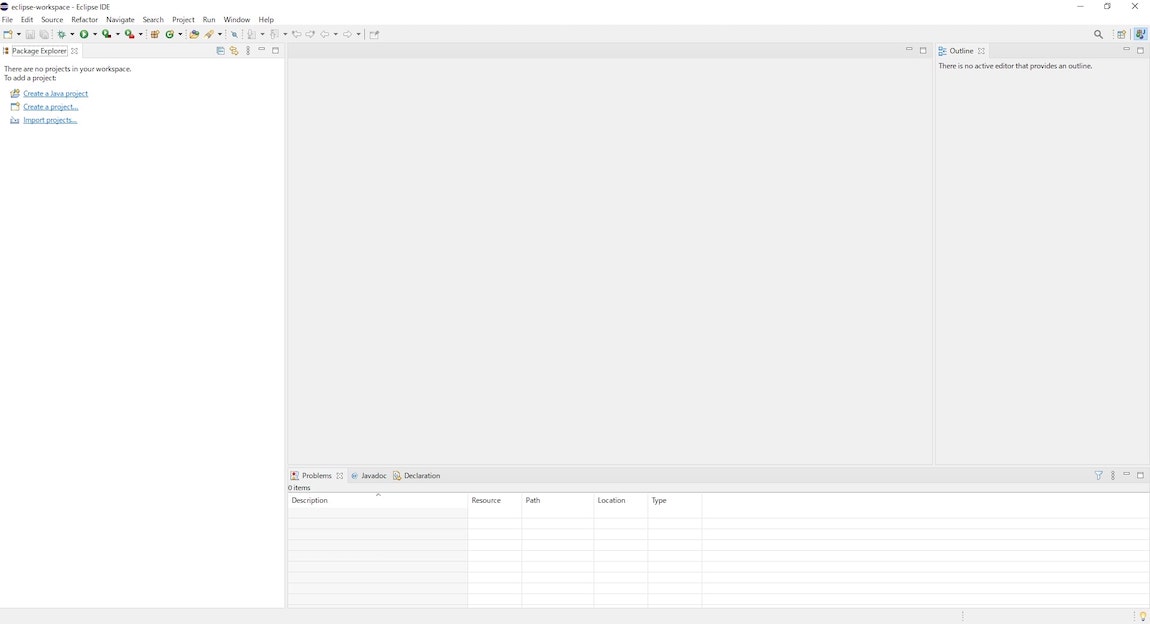Open the Edit menu
The width and height of the screenshot is (1150, 624).
tap(27, 20)
